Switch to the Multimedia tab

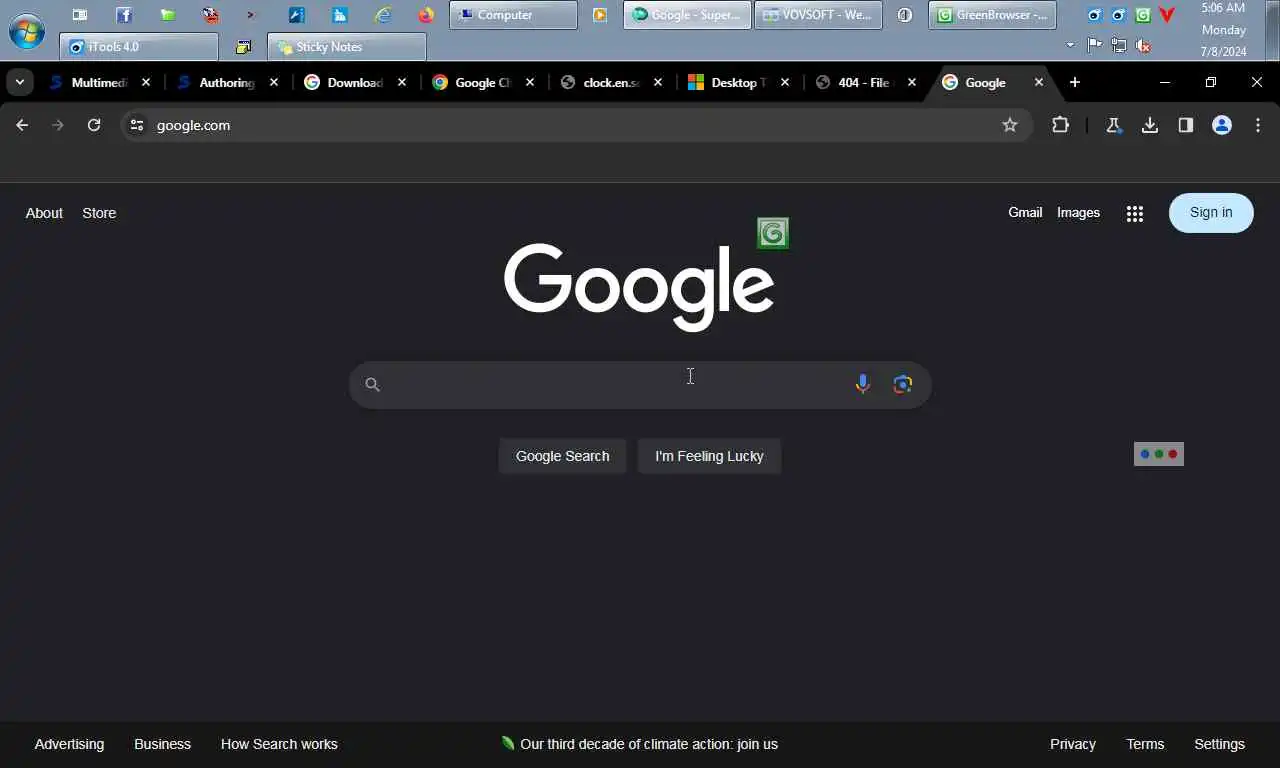pyautogui.click(x=99, y=83)
